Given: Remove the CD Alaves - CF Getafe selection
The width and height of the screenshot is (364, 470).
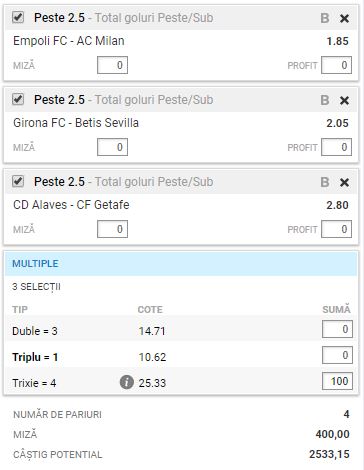Looking at the screenshot, I should (344, 182).
